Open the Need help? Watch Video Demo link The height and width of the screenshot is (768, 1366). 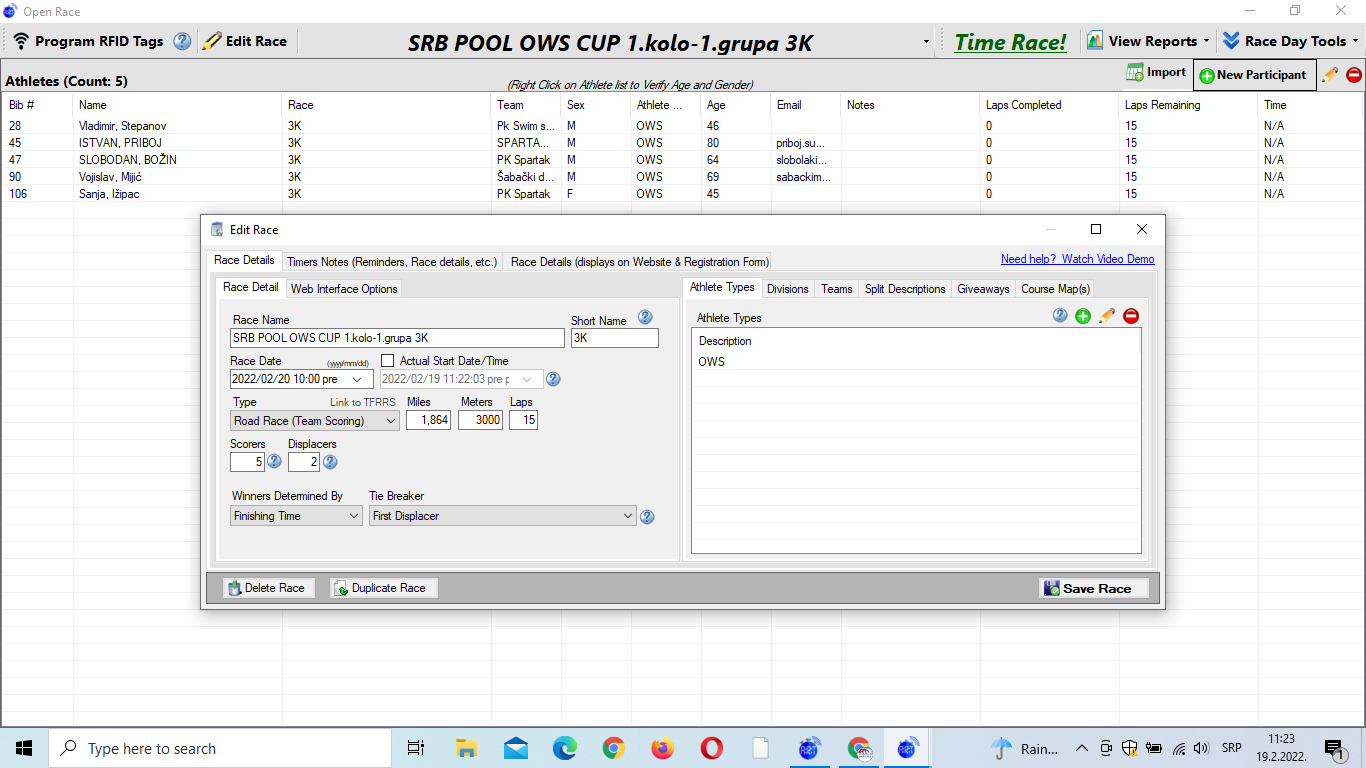(x=1077, y=259)
